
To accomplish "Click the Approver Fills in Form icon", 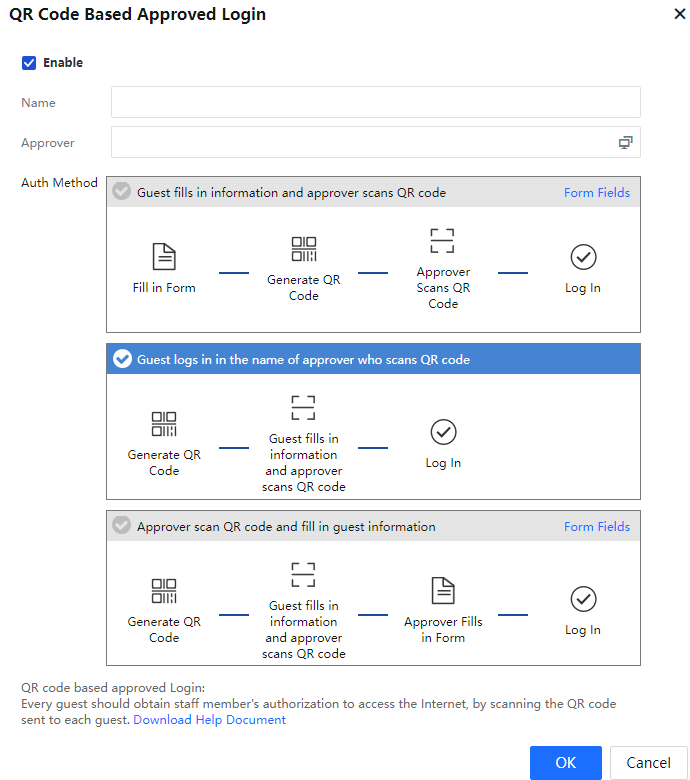I will (443, 591).
